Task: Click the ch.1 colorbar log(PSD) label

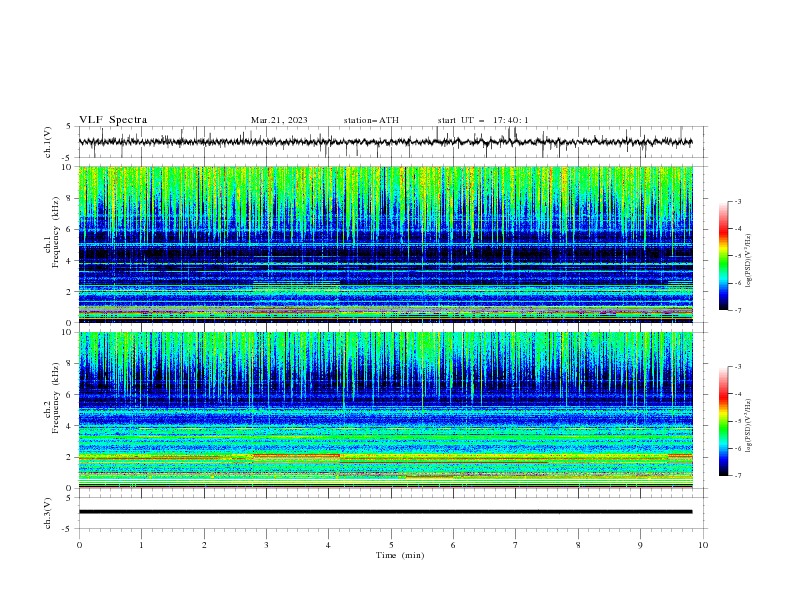Action: tap(748, 261)
